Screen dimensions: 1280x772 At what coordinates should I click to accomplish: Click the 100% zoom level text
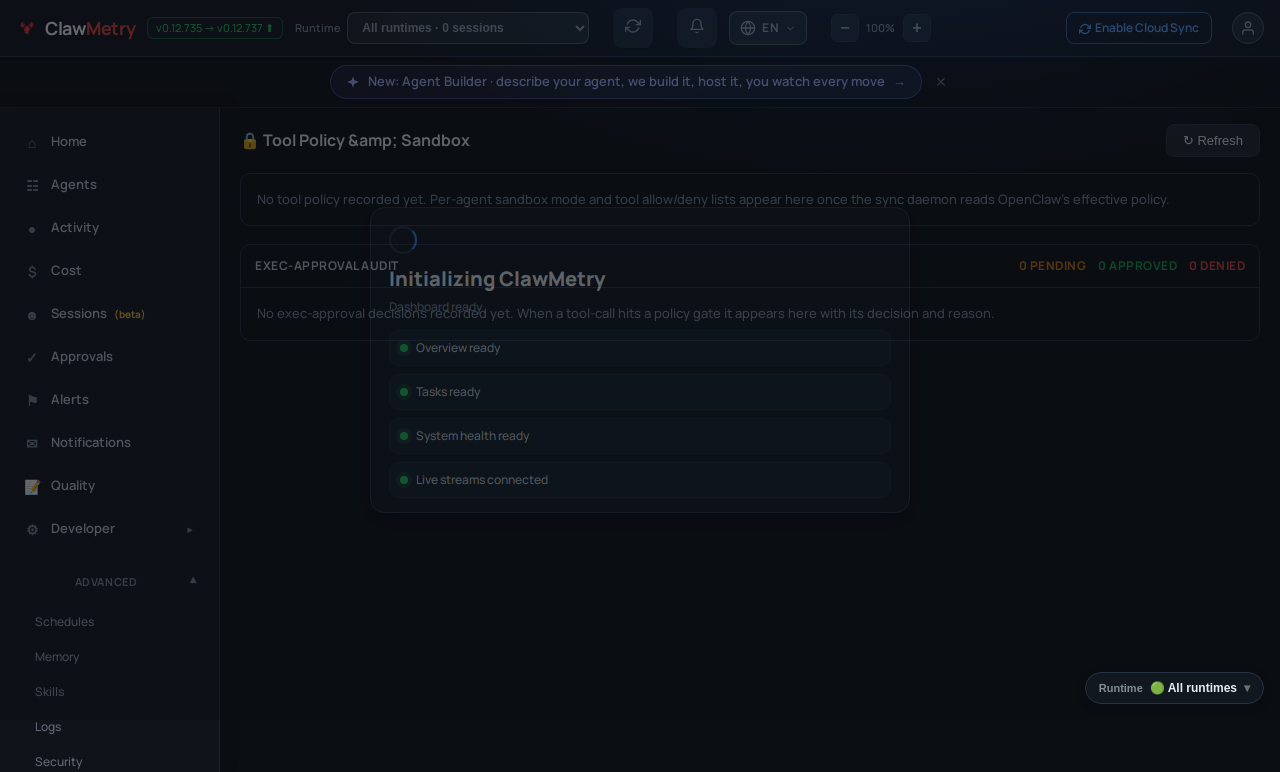(x=881, y=28)
